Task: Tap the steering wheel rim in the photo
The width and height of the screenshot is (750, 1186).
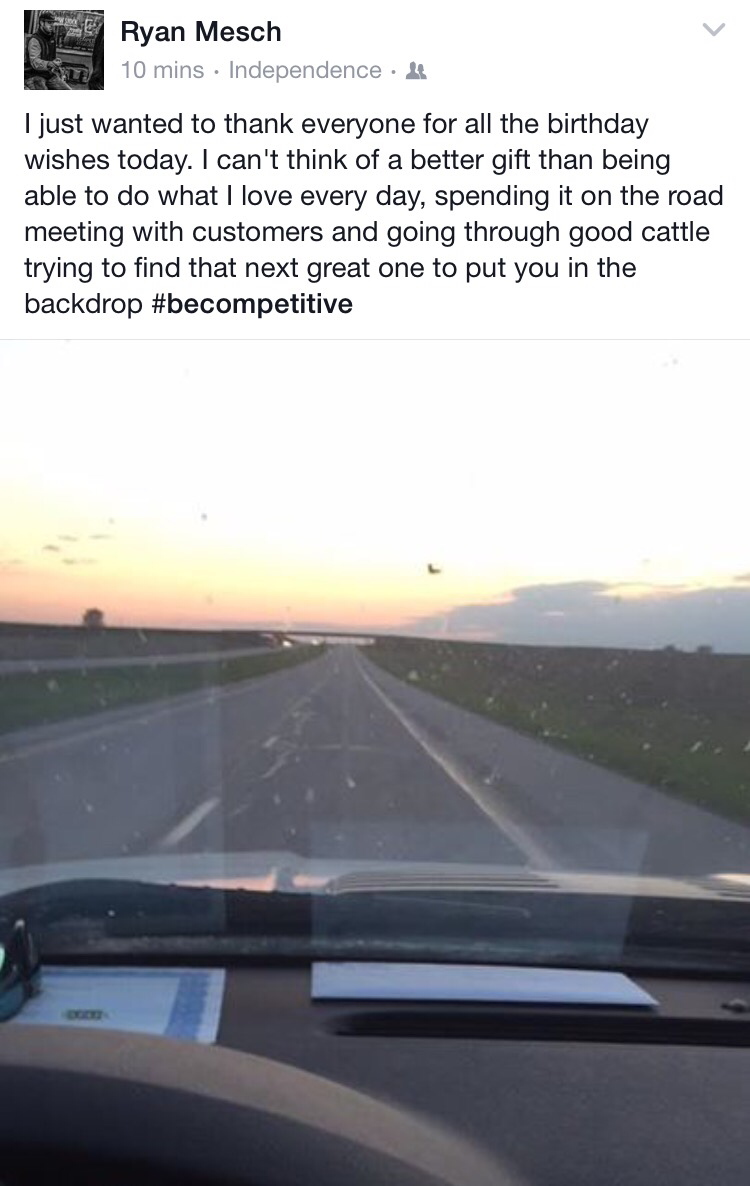Action: coord(227,1089)
